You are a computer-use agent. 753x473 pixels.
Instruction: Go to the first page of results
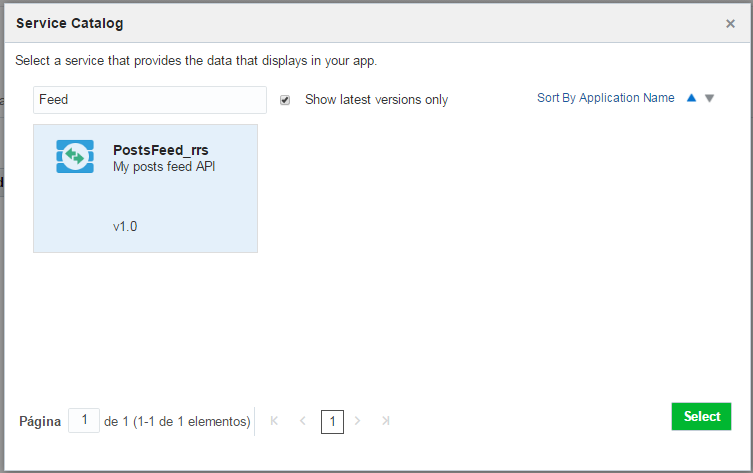click(x=275, y=422)
